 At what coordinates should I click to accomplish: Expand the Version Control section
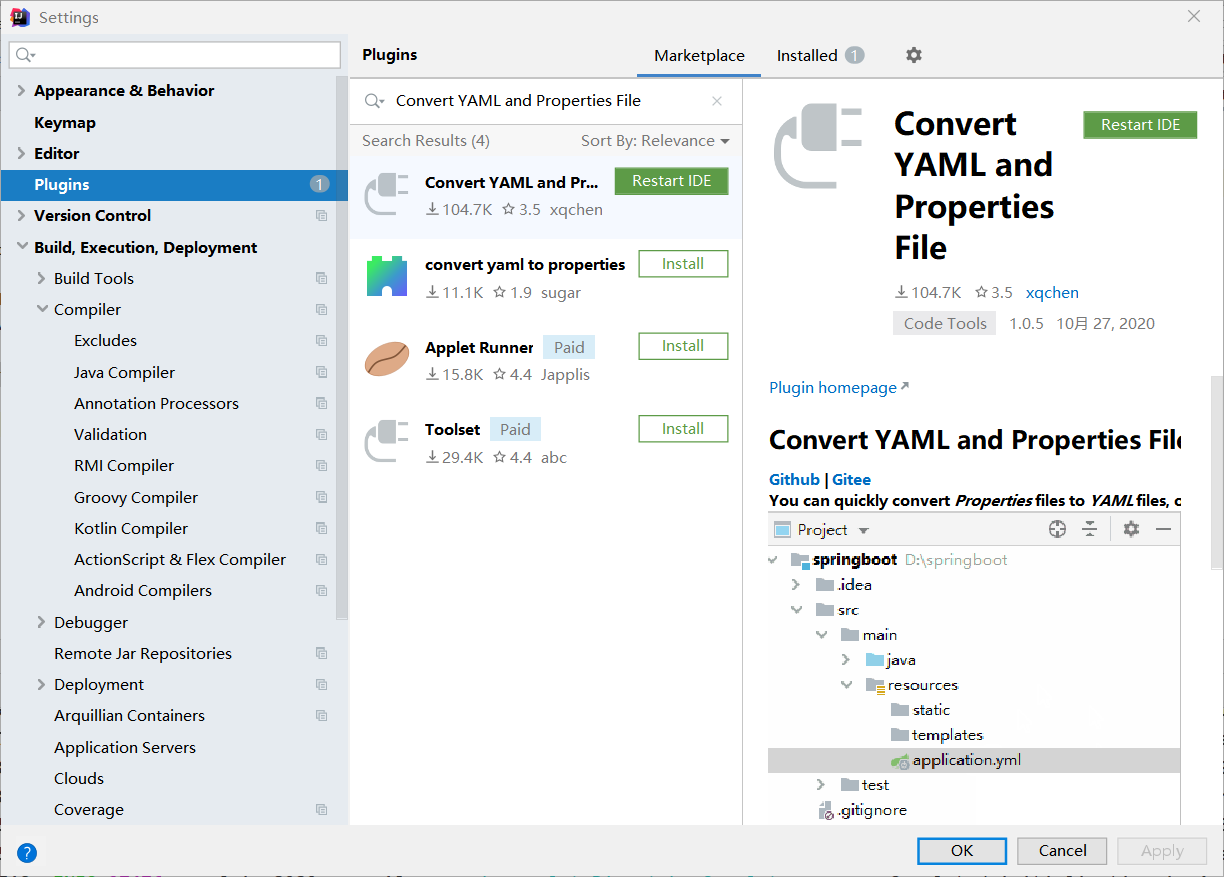point(21,215)
